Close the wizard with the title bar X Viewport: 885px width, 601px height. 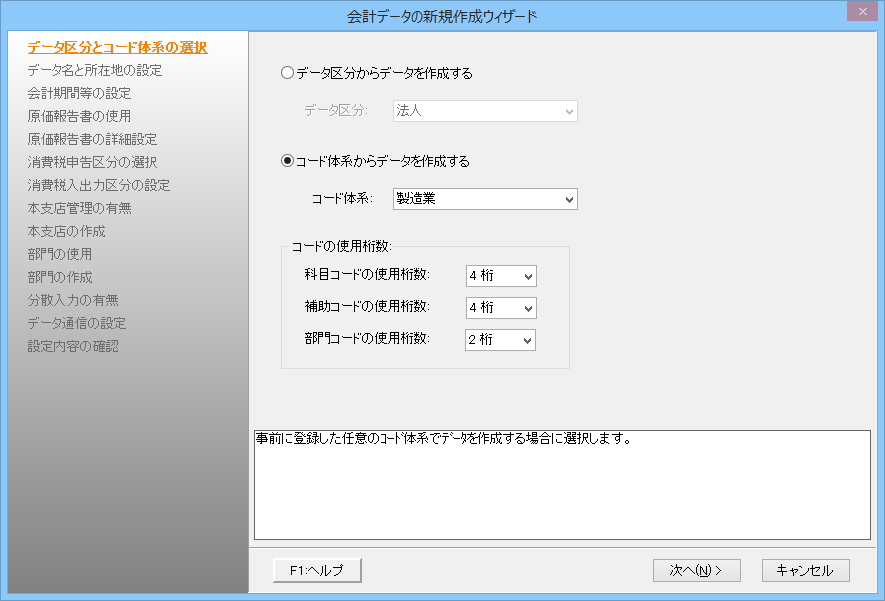861,11
